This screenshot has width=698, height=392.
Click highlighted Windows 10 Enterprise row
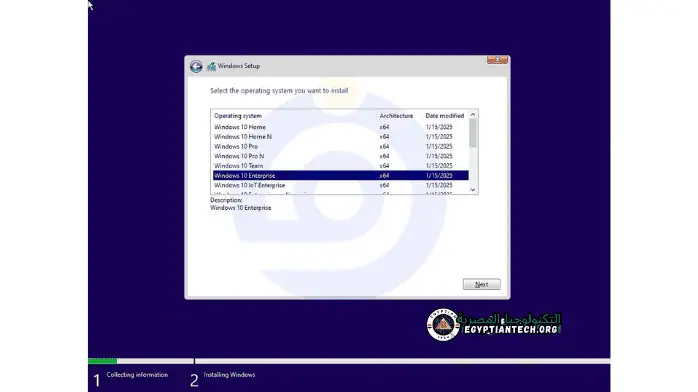[341, 176]
